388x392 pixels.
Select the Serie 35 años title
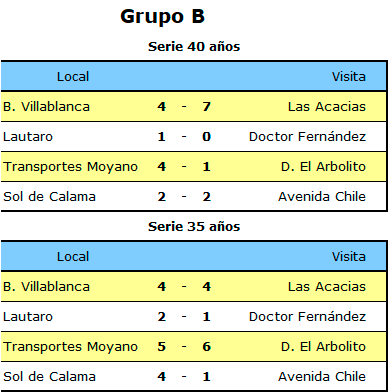click(x=194, y=226)
